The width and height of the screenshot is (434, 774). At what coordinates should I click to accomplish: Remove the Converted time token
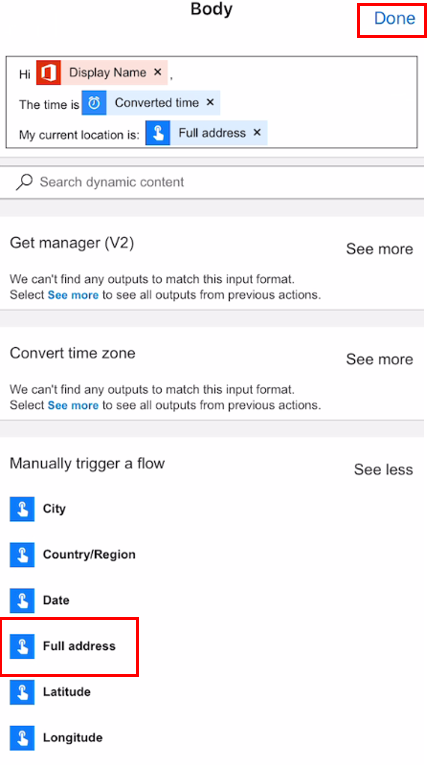click(210, 103)
